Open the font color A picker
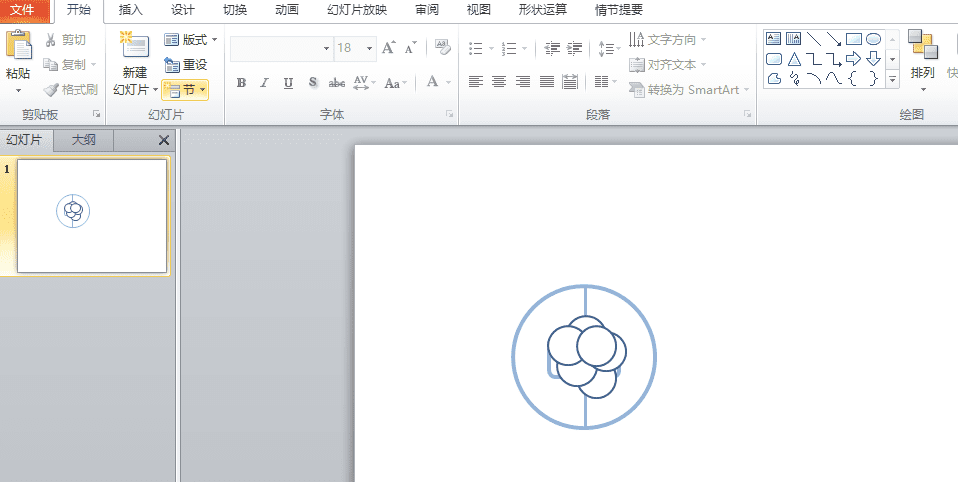This screenshot has height=482, width=958. point(437,82)
